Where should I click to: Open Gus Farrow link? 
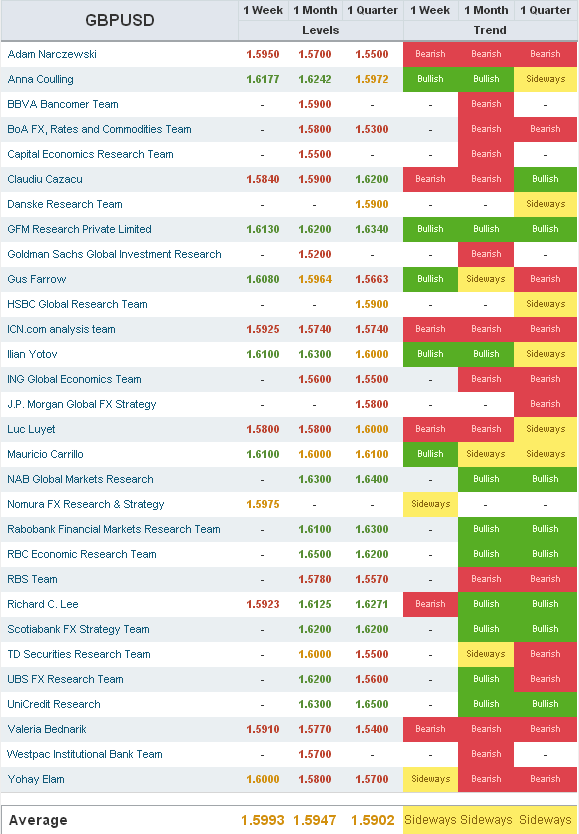[37, 279]
